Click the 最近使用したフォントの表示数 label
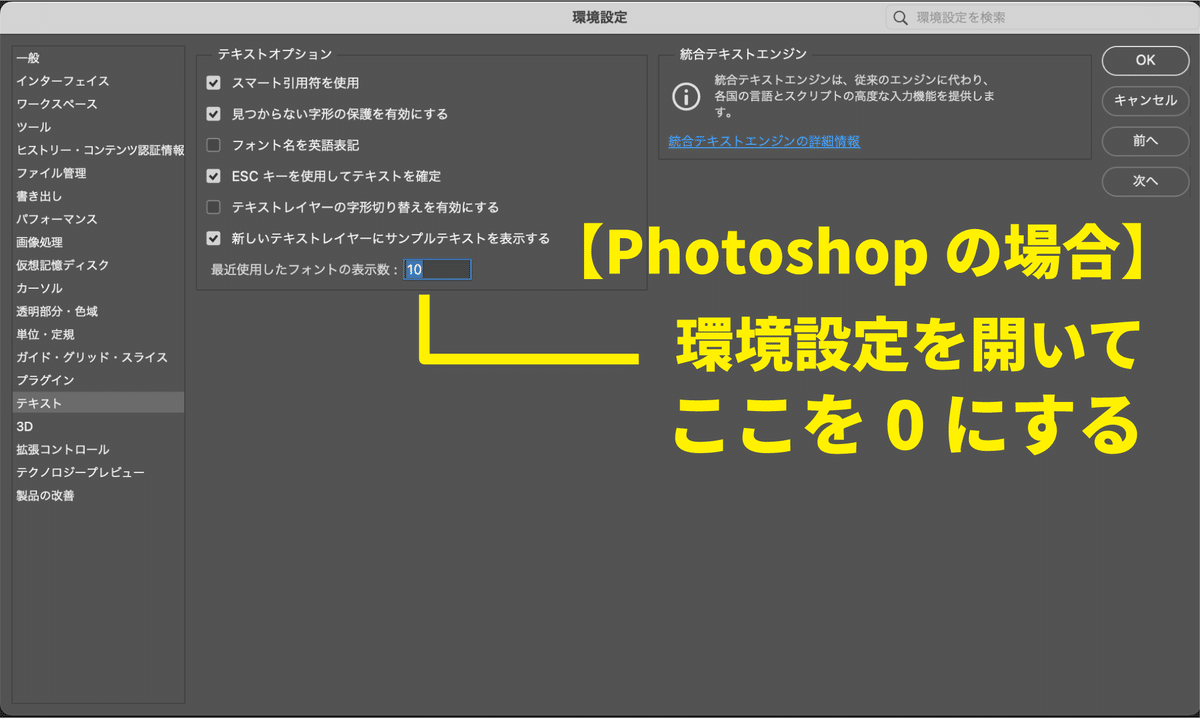 click(x=305, y=270)
